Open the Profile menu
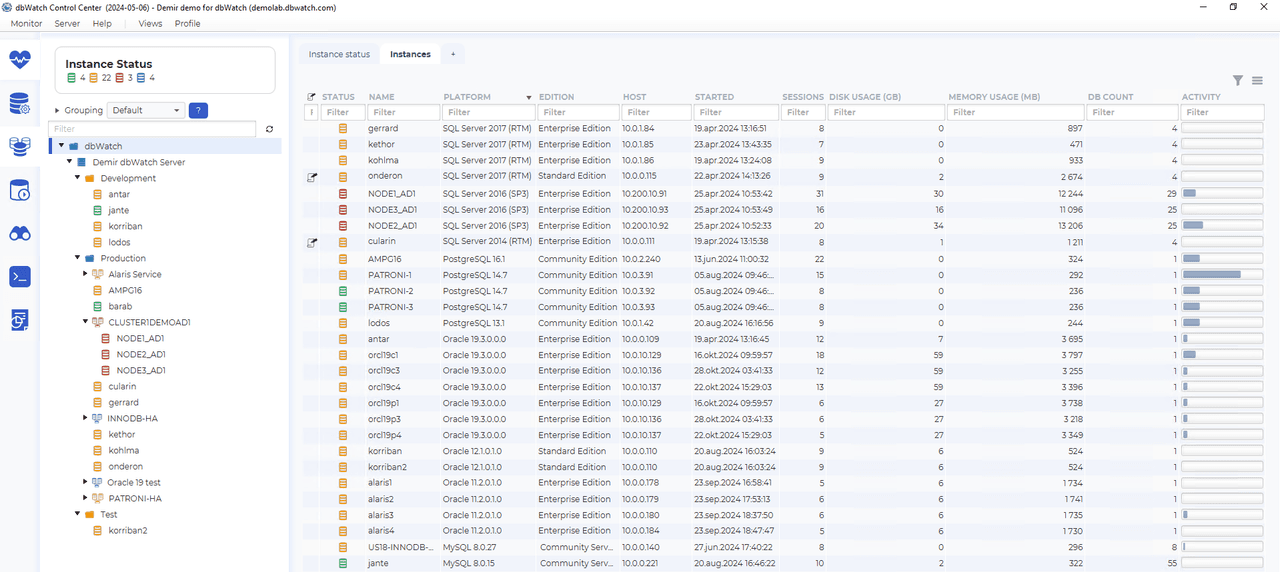 click(x=188, y=23)
